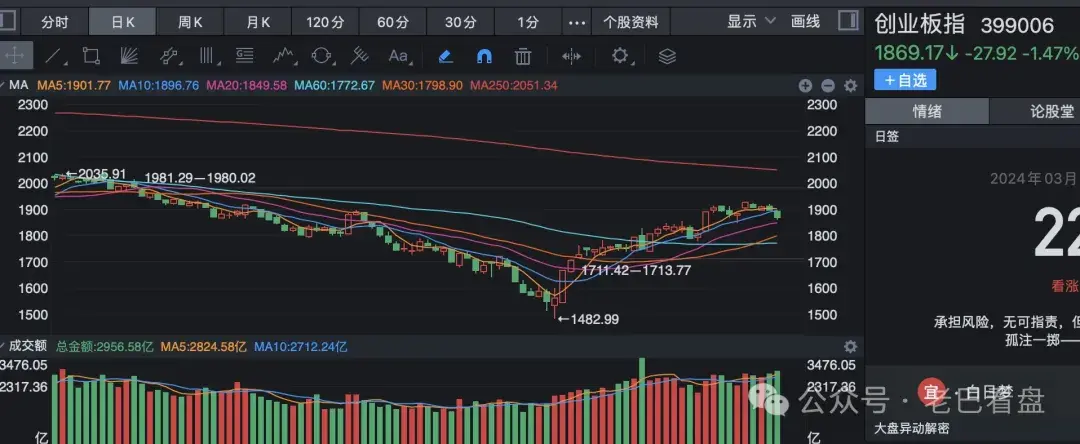Screen dimensions: 1080x444
Task: Toggle the crosshair cursor tool
Action: pos(17,56)
